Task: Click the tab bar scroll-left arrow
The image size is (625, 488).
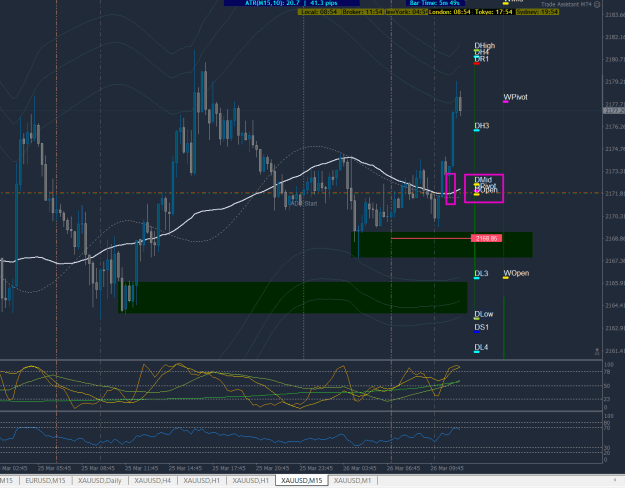Action: [x=616, y=480]
